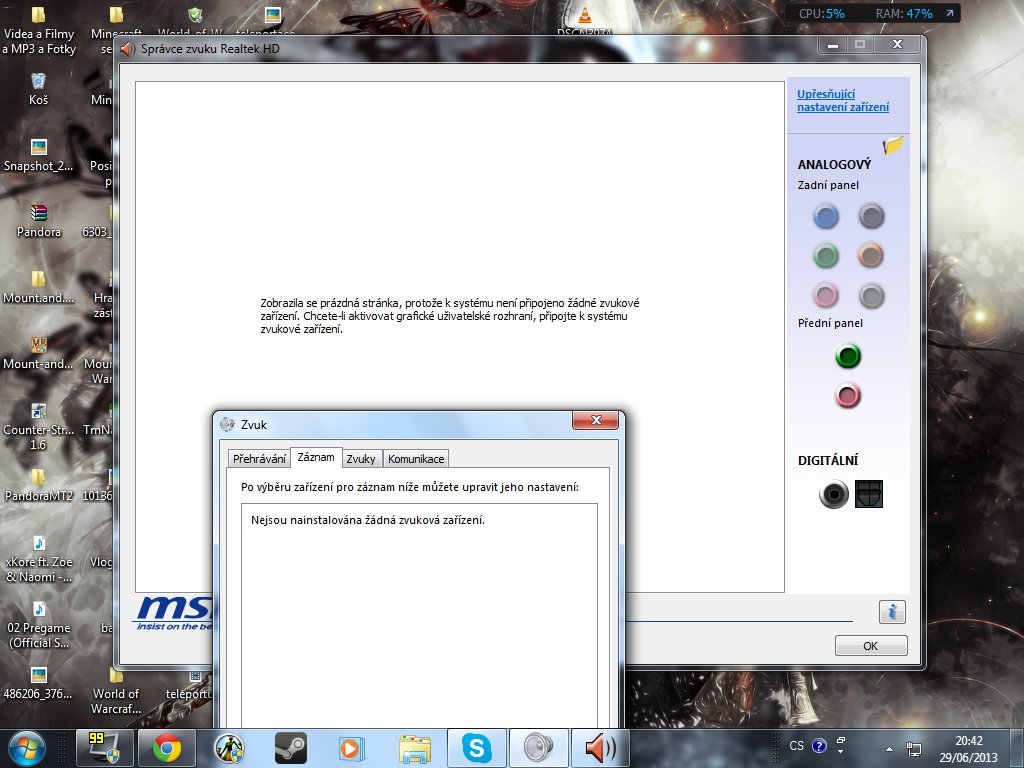Select the Videa a Filmy a MP3 a Fotky folder
Viewport: 1024px width, 768px height.
pos(39,31)
